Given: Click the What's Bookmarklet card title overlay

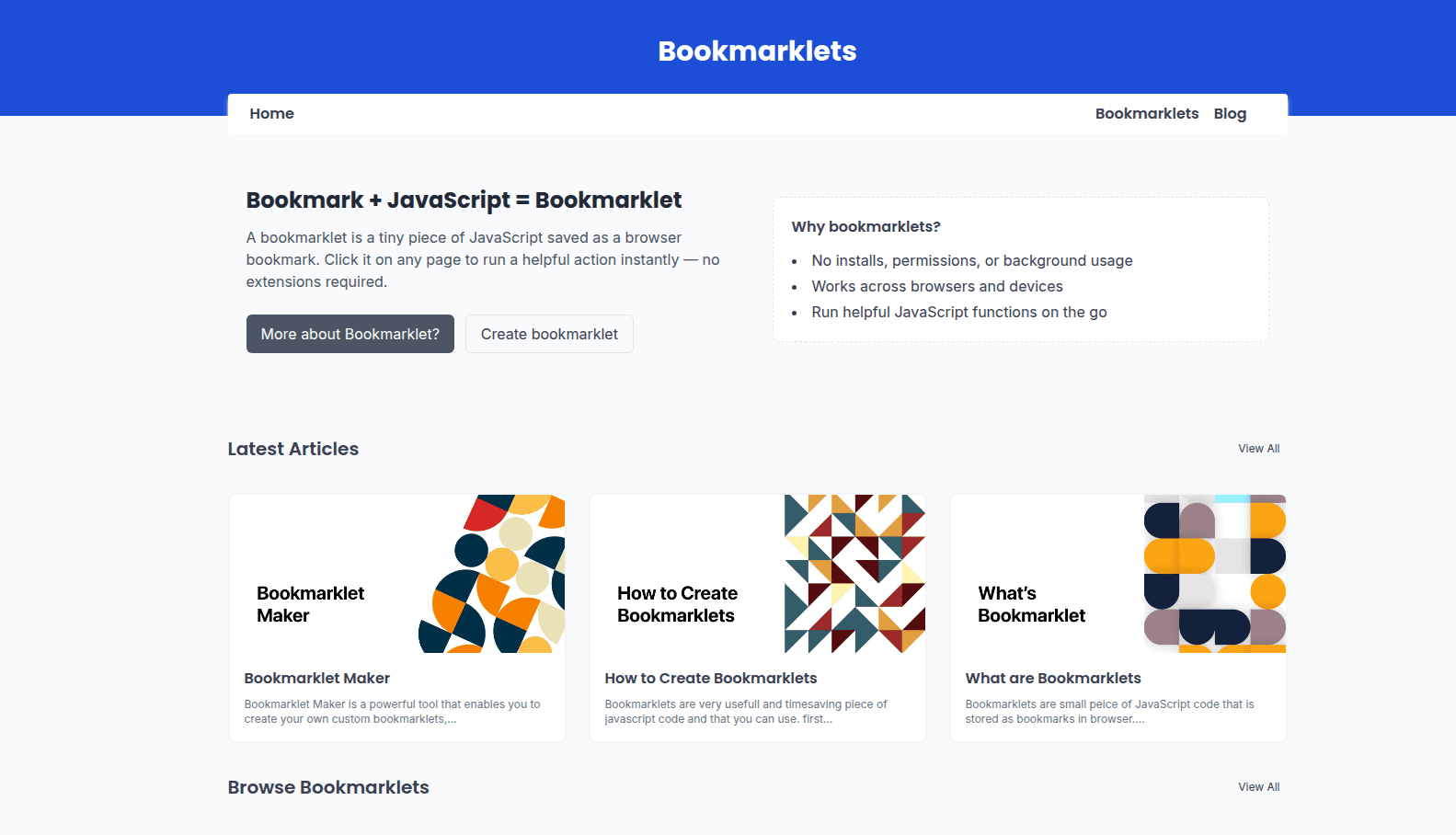Looking at the screenshot, I should (x=1031, y=604).
